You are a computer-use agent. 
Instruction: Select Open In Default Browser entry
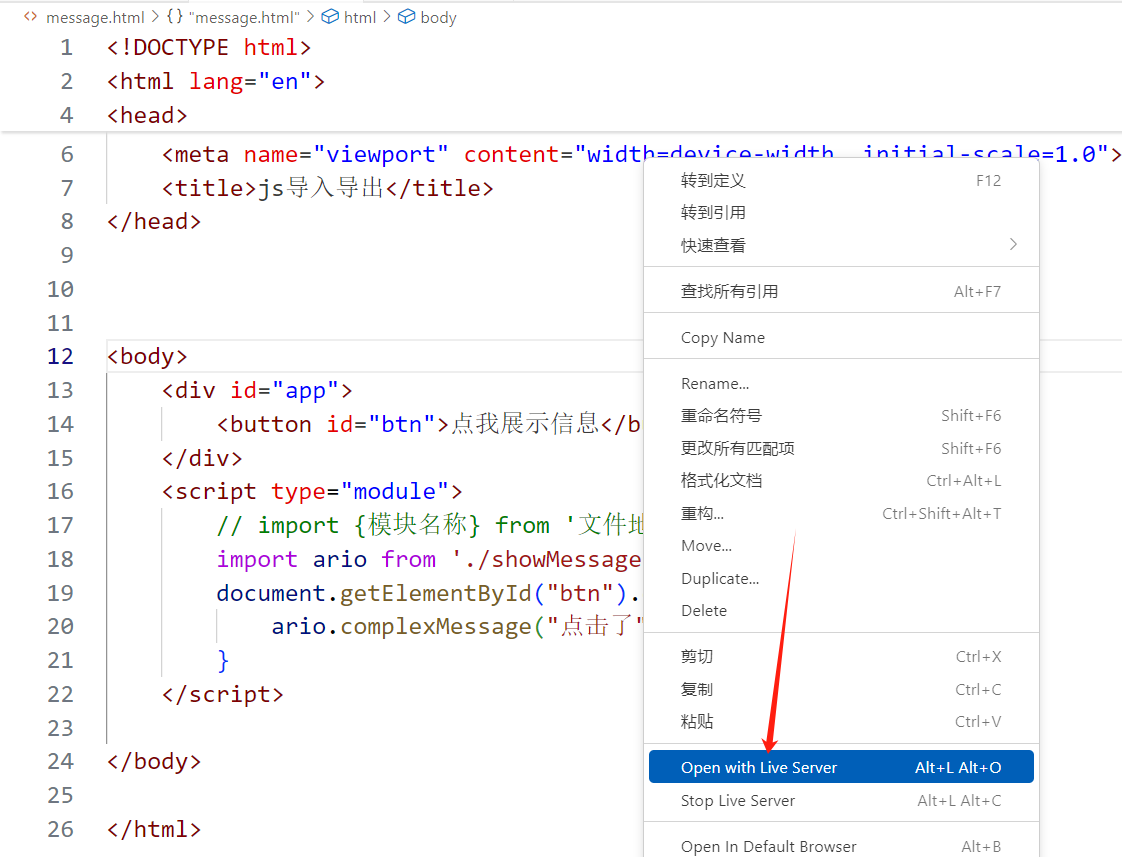841,846
